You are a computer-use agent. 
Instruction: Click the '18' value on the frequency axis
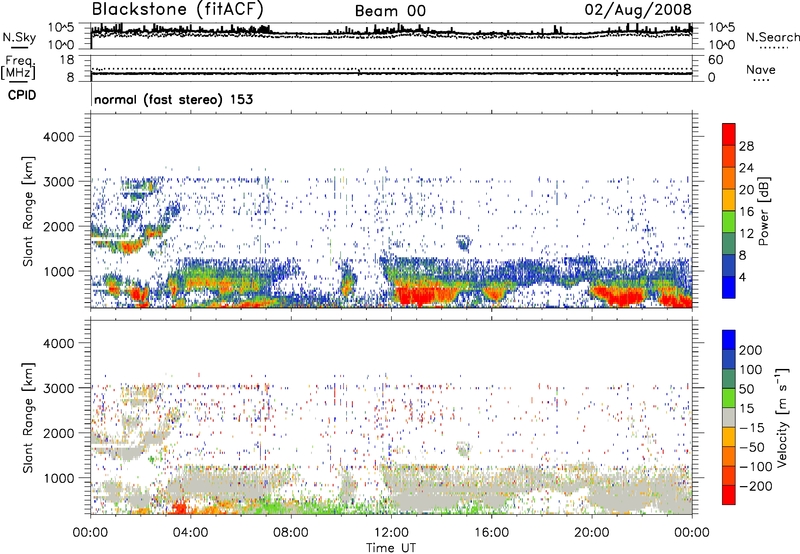pyautogui.click(x=67, y=59)
